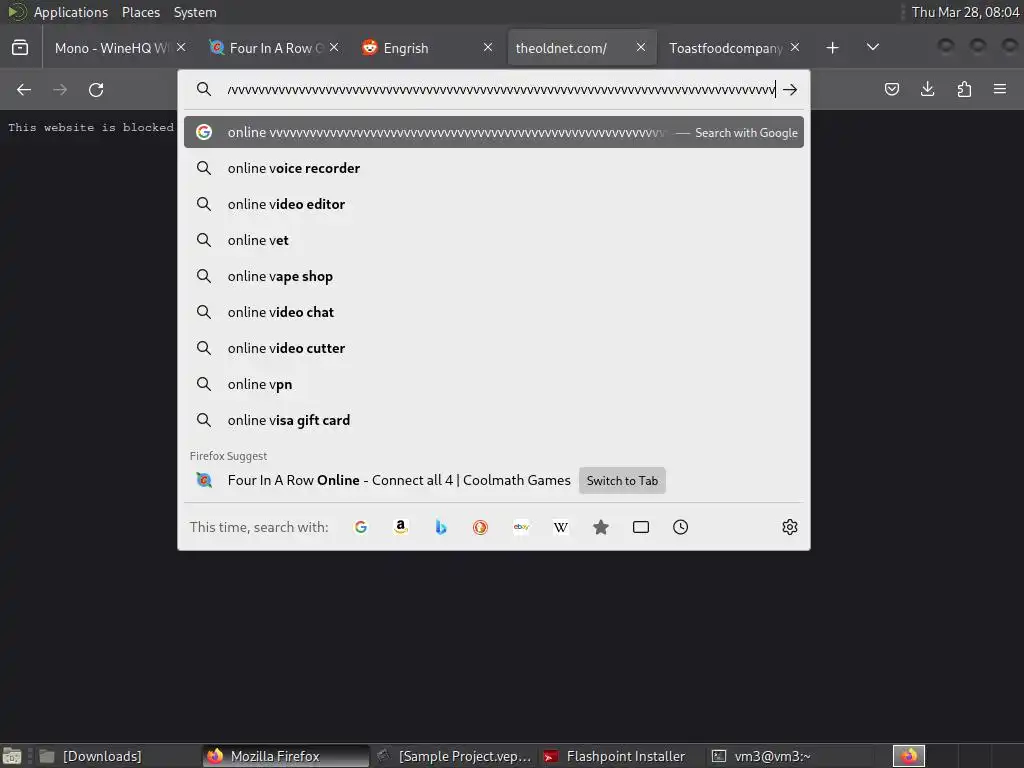Open the Downloads toolbar icon
The width and height of the screenshot is (1024, 768).
coord(927,89)
